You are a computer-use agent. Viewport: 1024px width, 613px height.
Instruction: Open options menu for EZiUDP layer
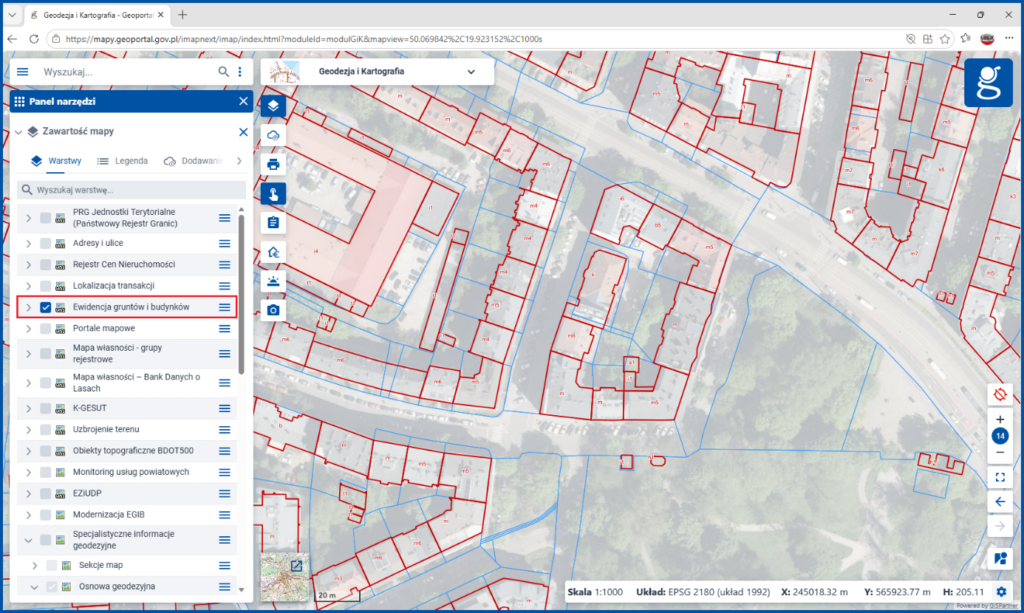(x=225, y=494)
